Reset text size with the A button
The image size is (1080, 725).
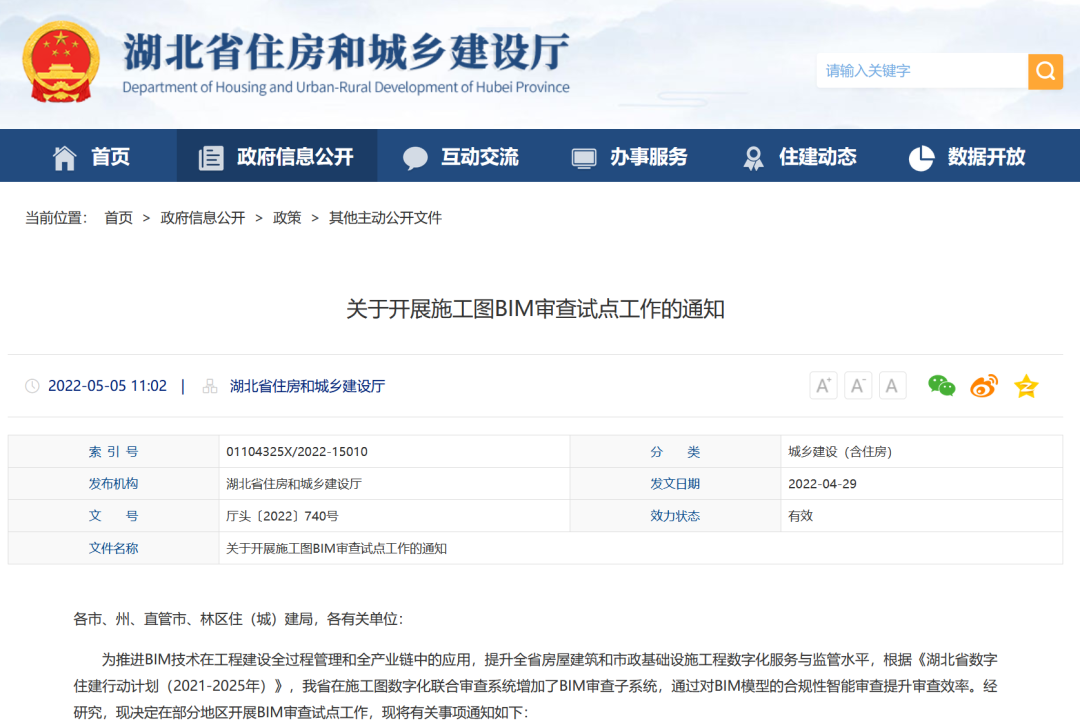pos(892,385)
